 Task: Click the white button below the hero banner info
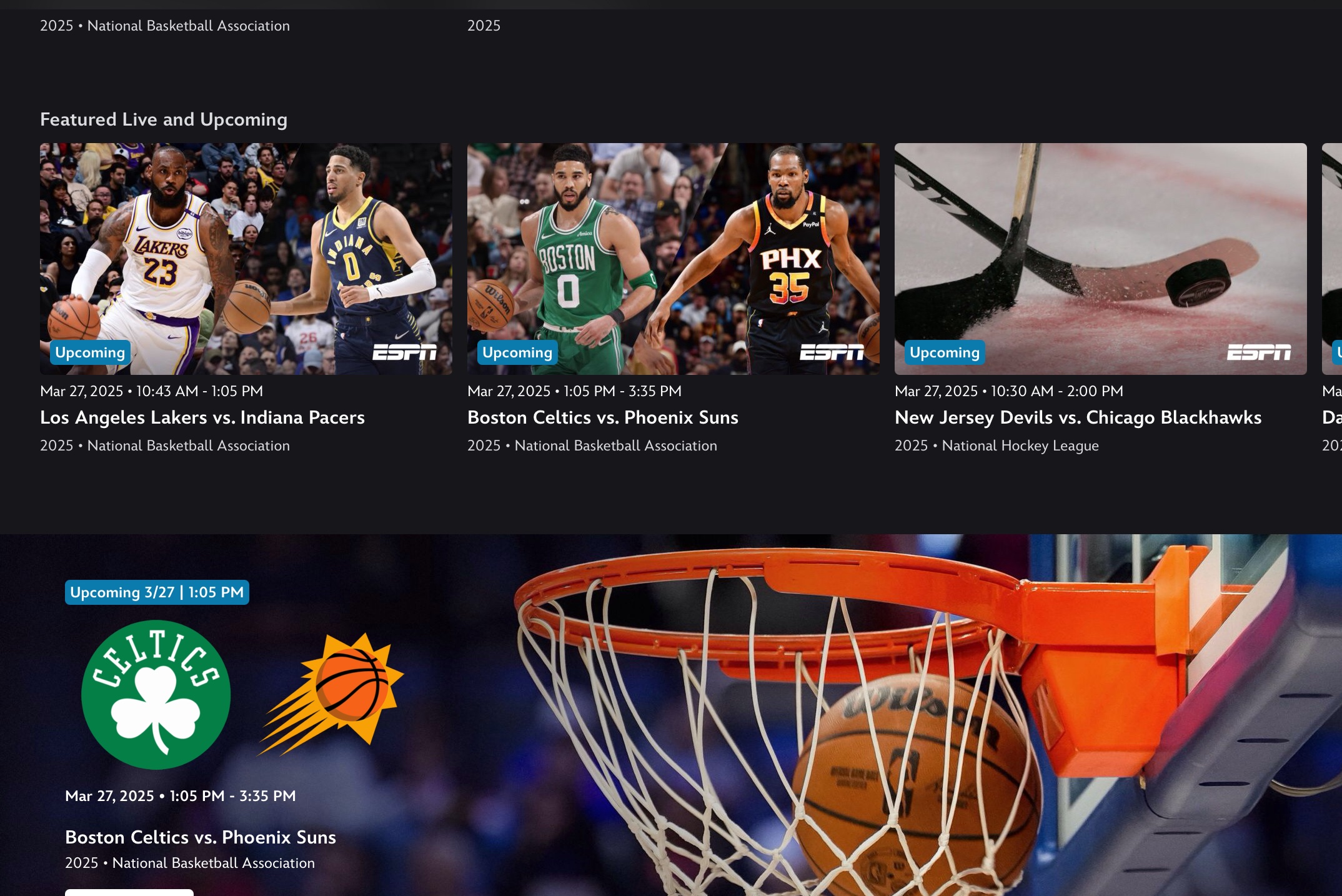coord(129,892)
